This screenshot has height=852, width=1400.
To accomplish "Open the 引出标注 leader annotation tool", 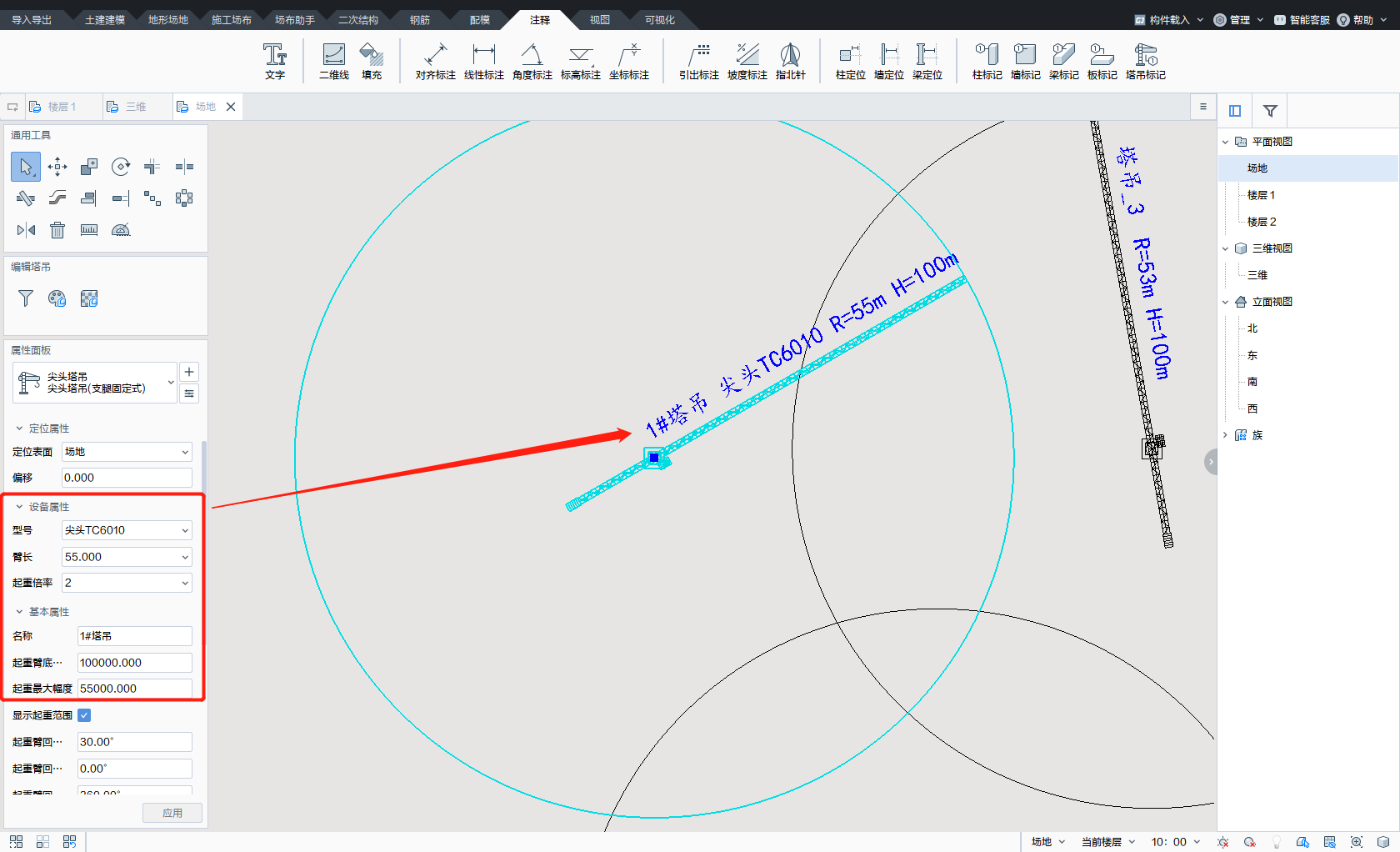I will coord(699,62).
